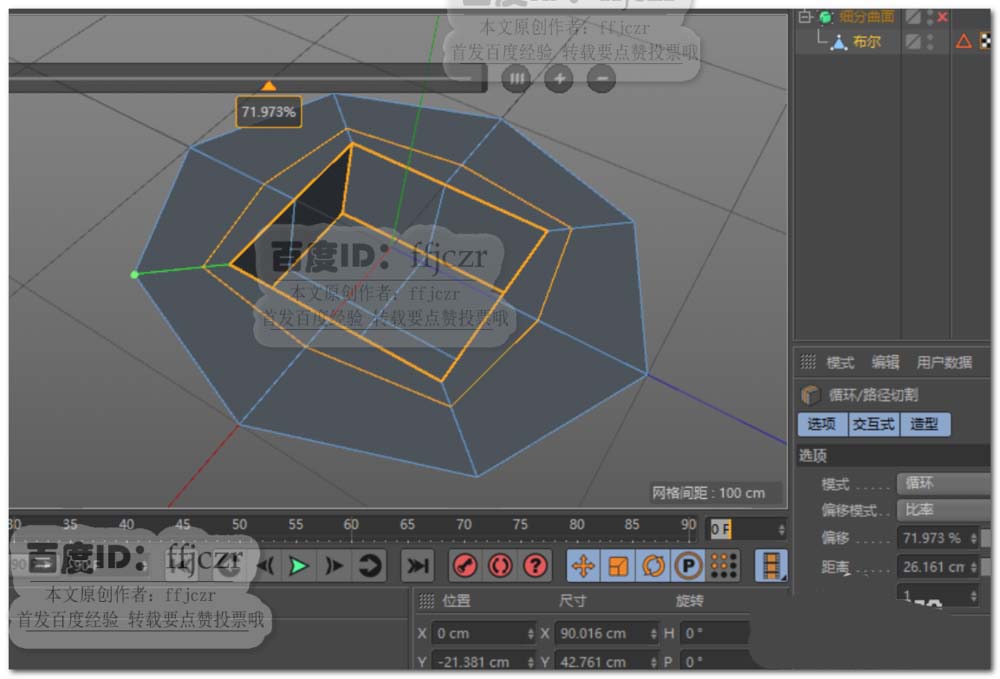The image size is (1000, 679).
Task: Collapse the 细分曲面 tree node
Action: click(x=803, y=17)
